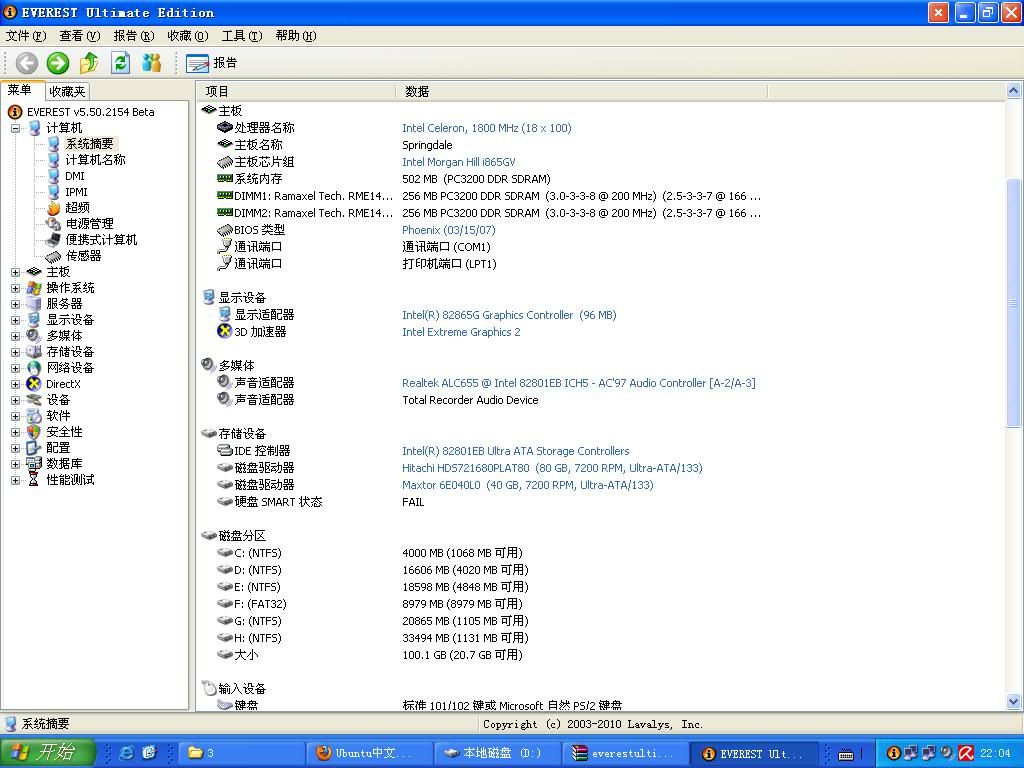Click the 配置 tree icon

(34, 448)
